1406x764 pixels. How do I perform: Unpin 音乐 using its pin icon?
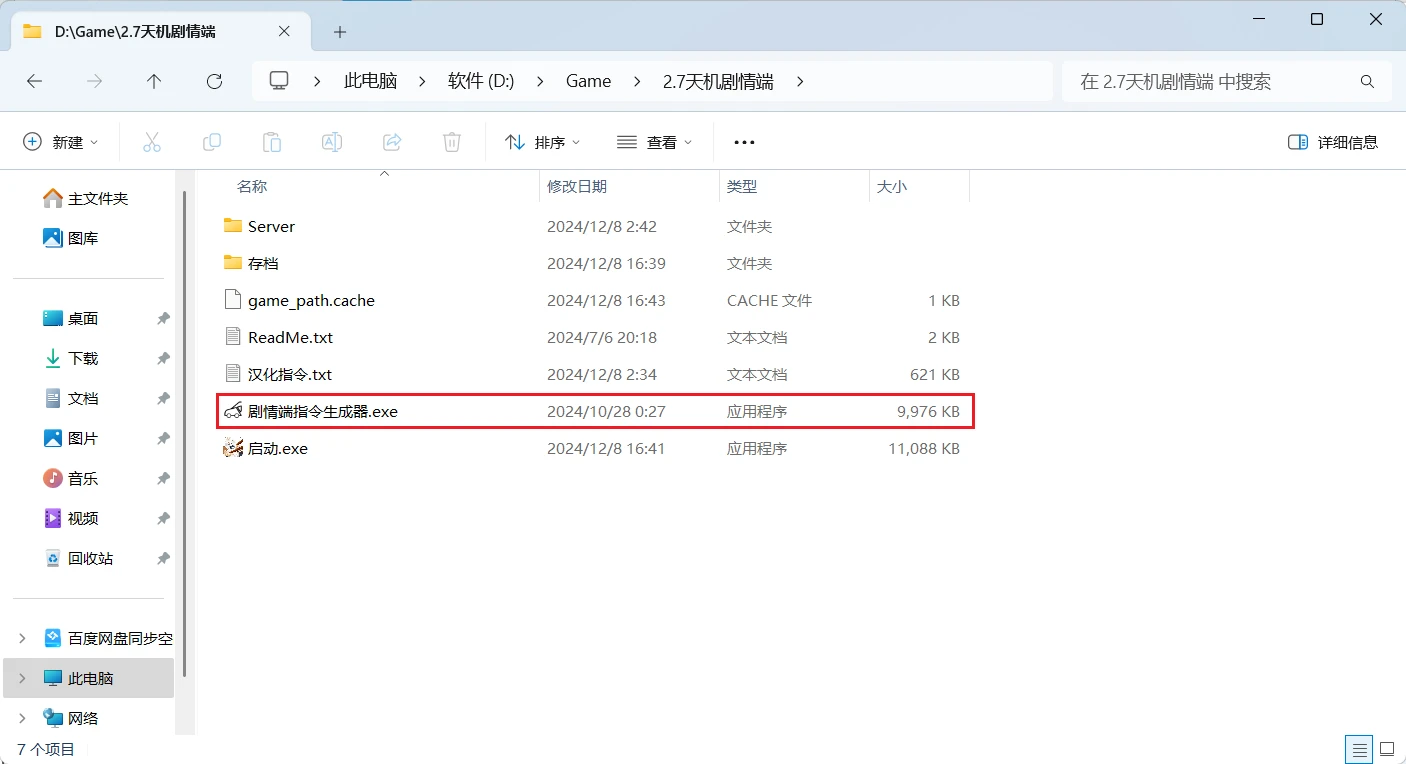163,478
